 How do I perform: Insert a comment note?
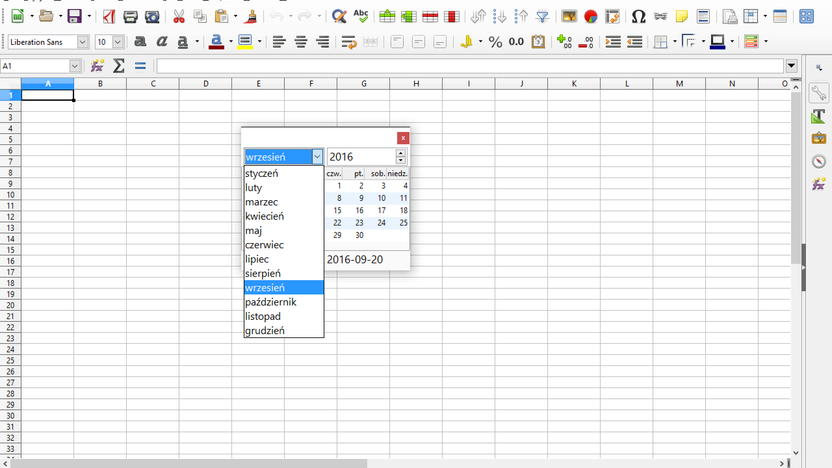click(682, 16)
